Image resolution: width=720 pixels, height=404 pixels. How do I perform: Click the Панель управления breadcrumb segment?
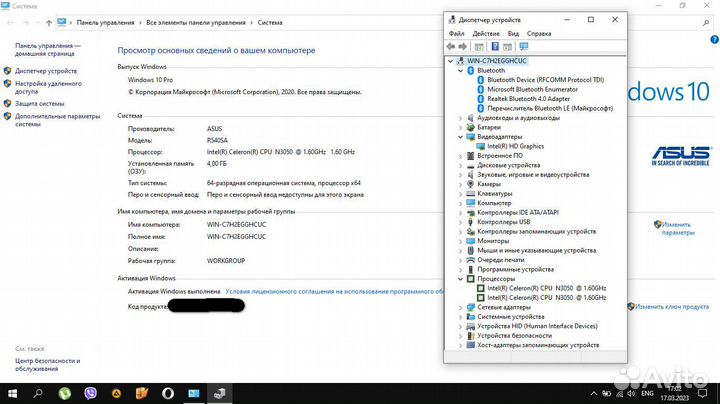click(106, 22)
